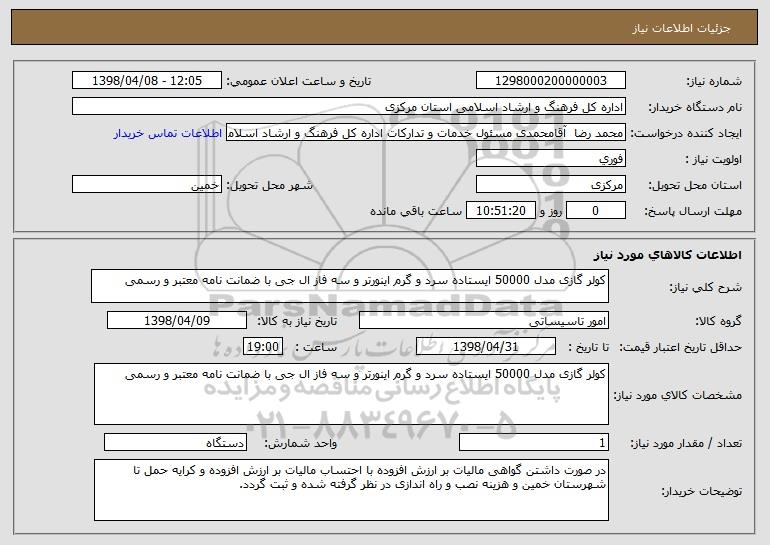Select the days remaining field showing 0
This screenshot has width=770, height=545.
pyautogui.click(x=596, y=211)
